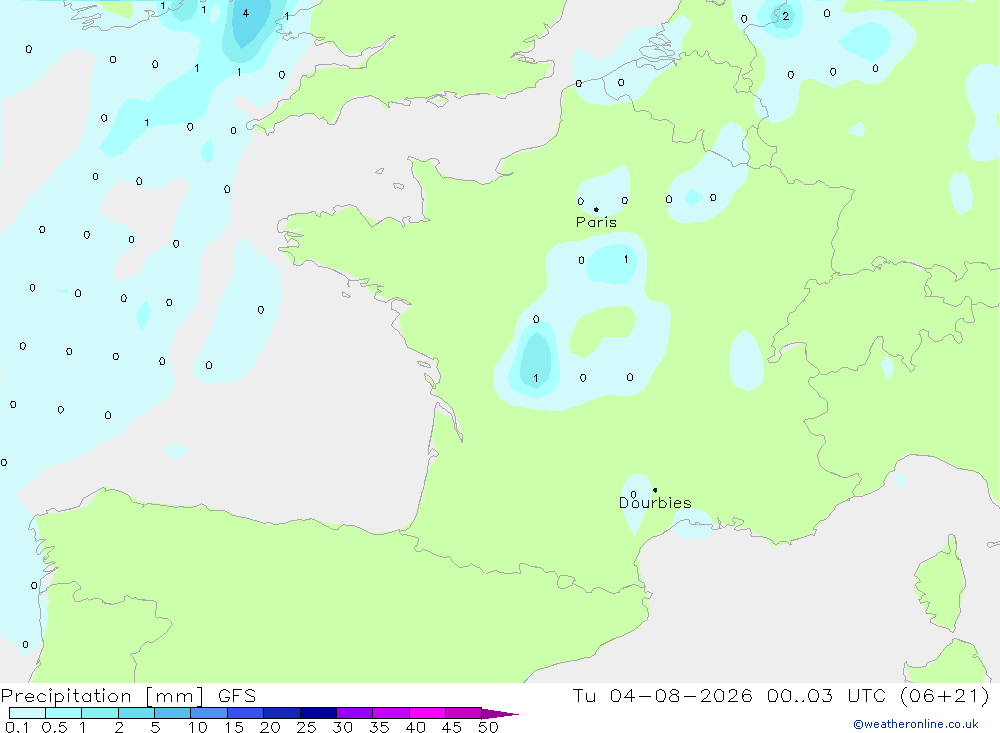Click the '0.1' legend scale label
Image resolution: width=1000 pixels, height=733 pixels.
[x=17, y=727]
